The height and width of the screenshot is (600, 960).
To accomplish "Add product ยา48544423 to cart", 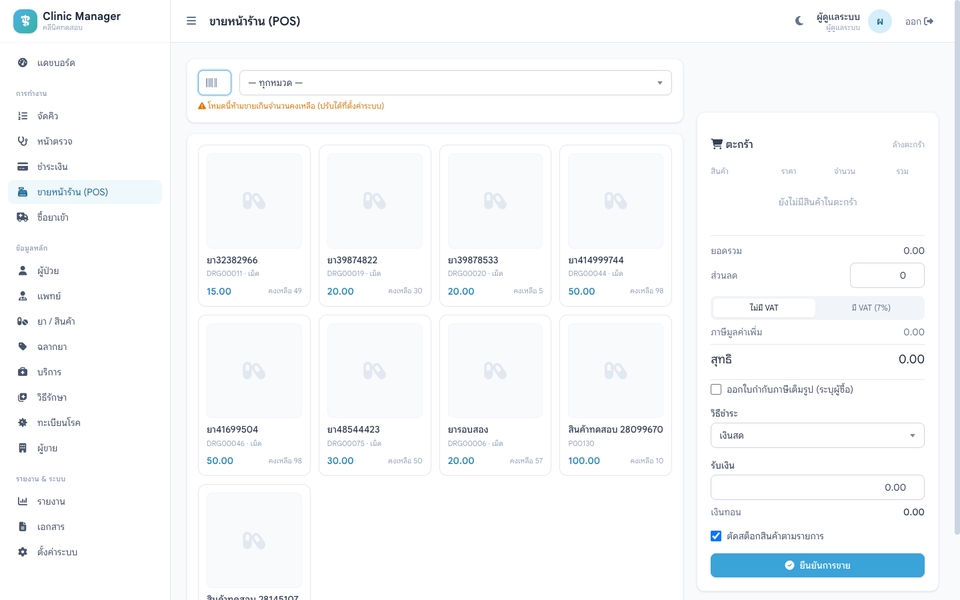I will tap(375, 396).
